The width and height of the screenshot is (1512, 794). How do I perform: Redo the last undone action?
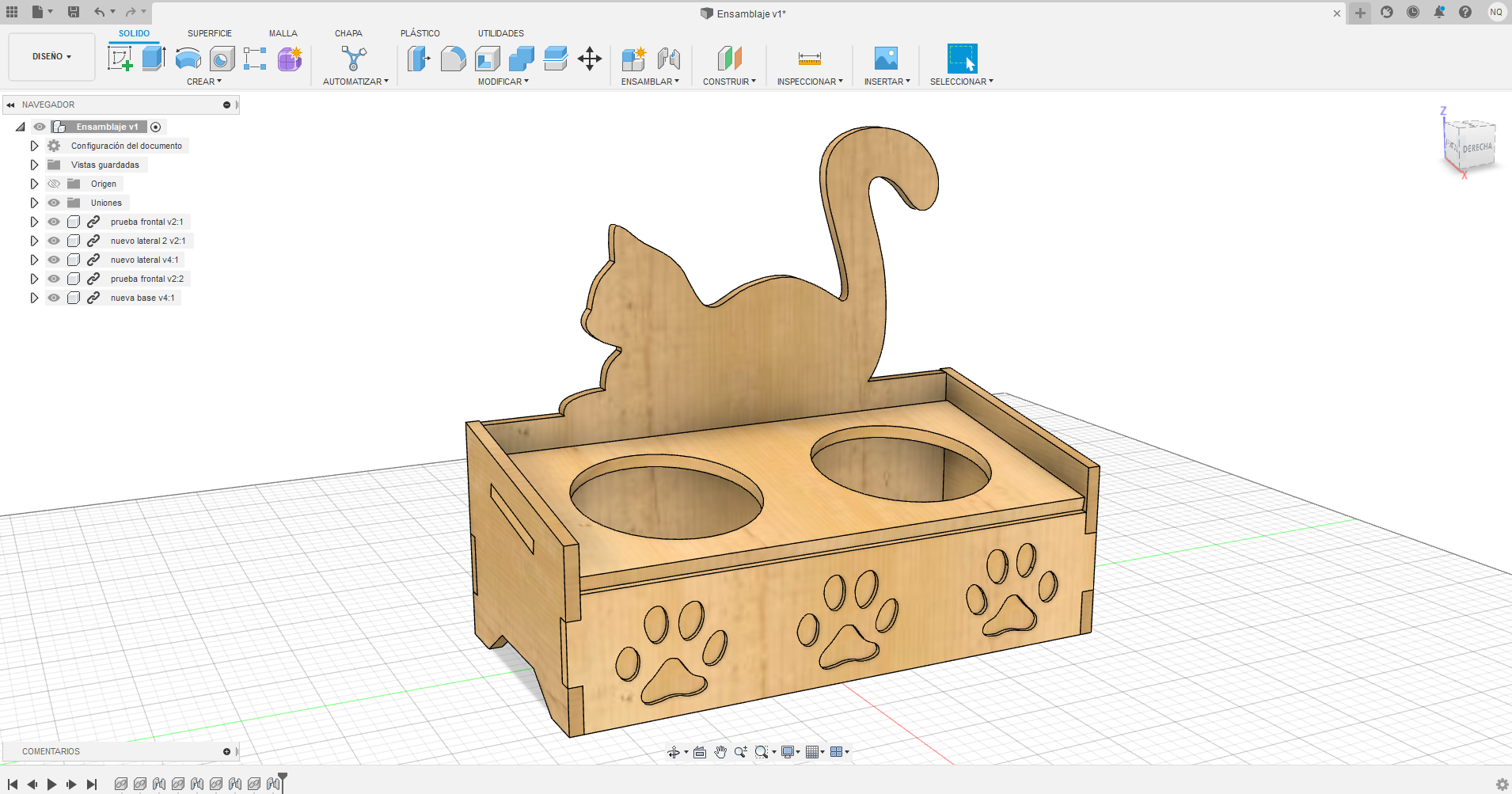click(131, 12)
